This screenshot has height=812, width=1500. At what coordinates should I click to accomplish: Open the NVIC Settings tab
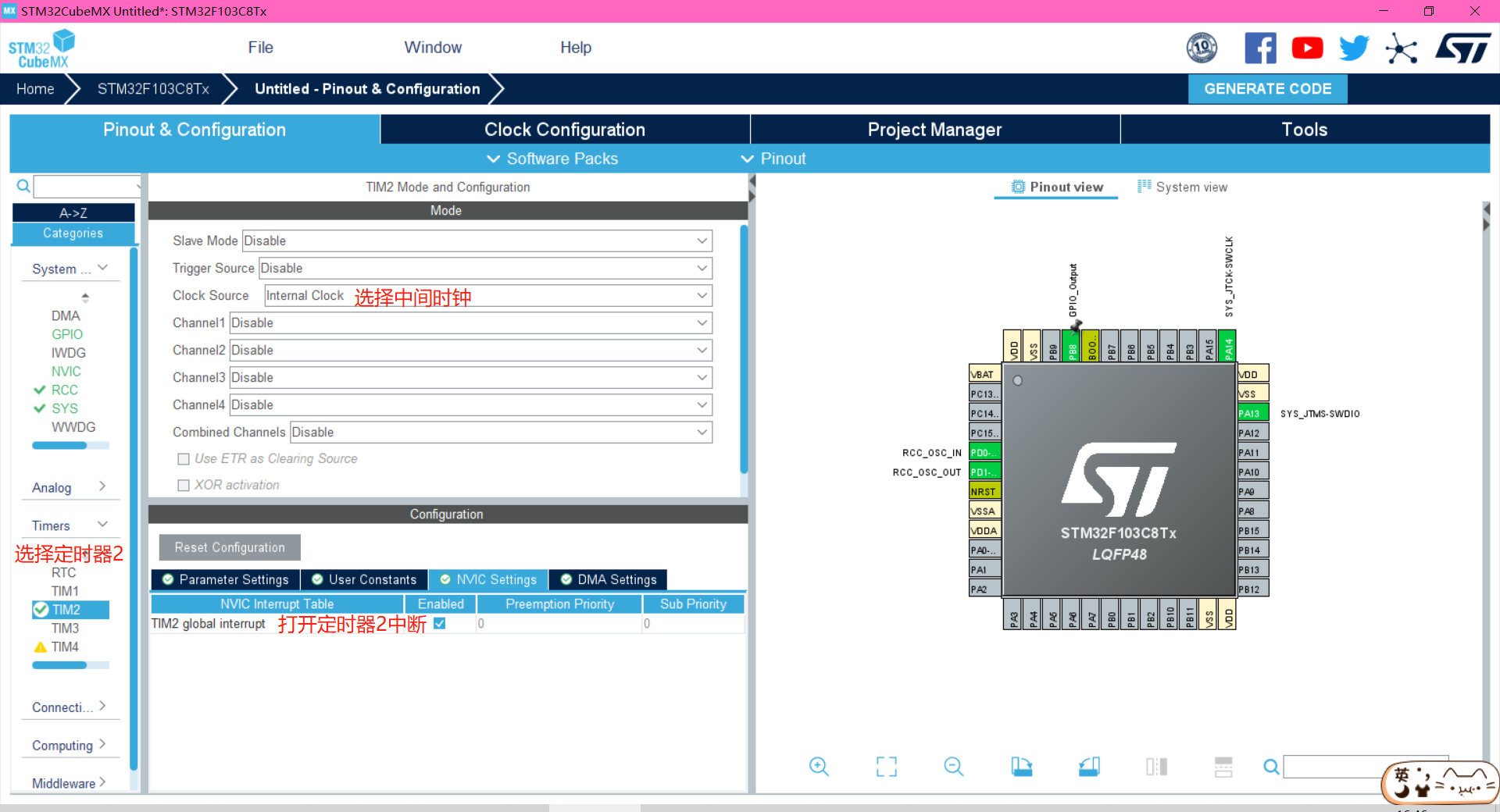tap(488, 579)
